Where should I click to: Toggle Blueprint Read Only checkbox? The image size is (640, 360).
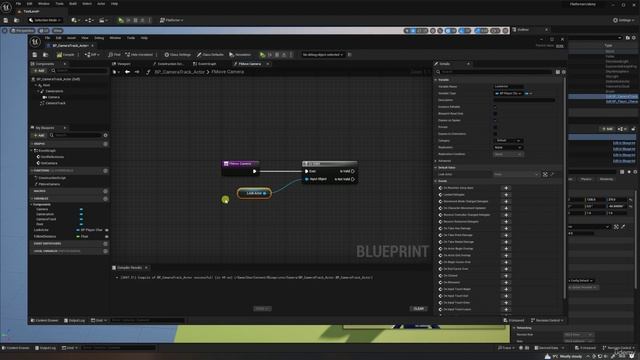pos(495,114)
